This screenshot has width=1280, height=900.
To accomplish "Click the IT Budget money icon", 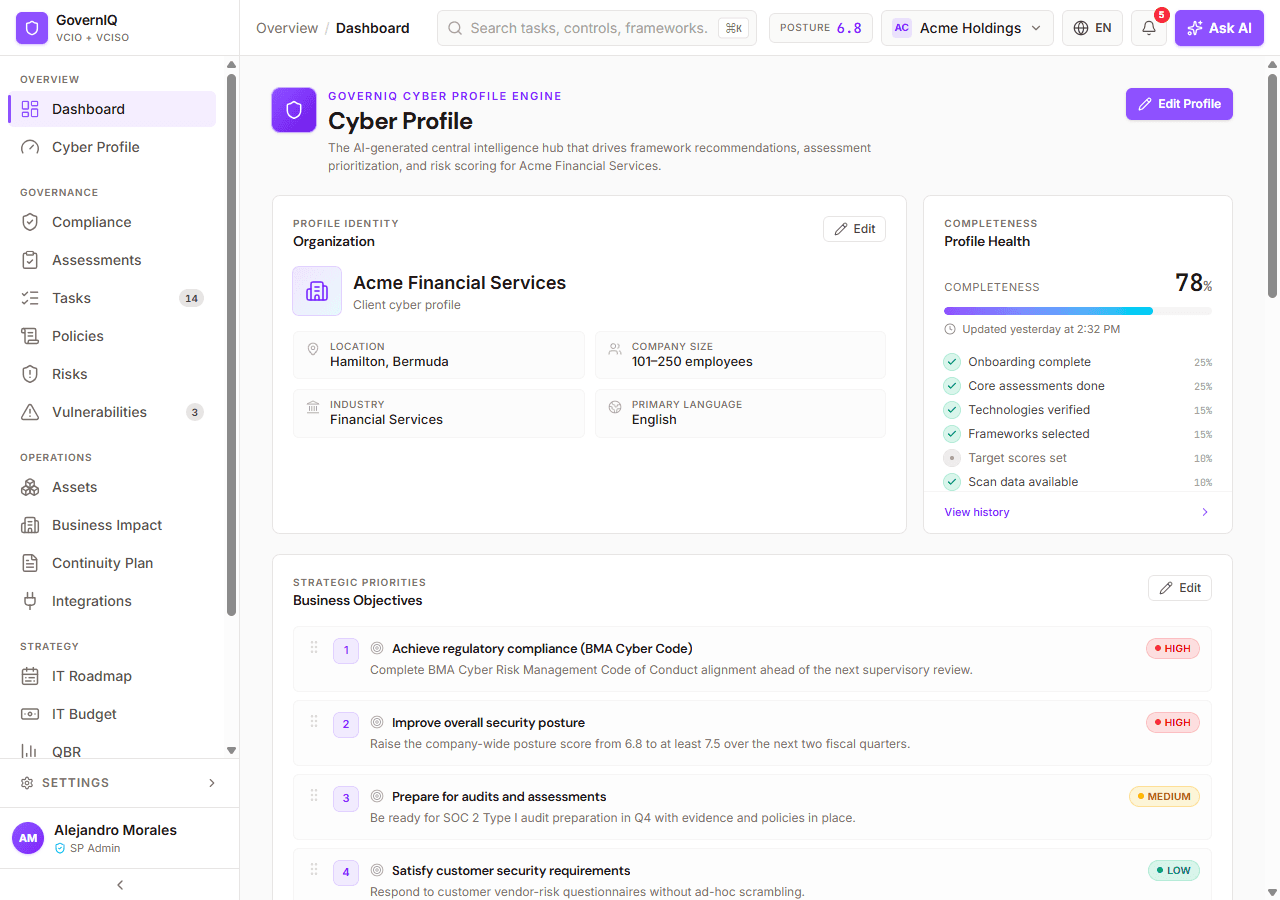I will [x=30, y=714].
